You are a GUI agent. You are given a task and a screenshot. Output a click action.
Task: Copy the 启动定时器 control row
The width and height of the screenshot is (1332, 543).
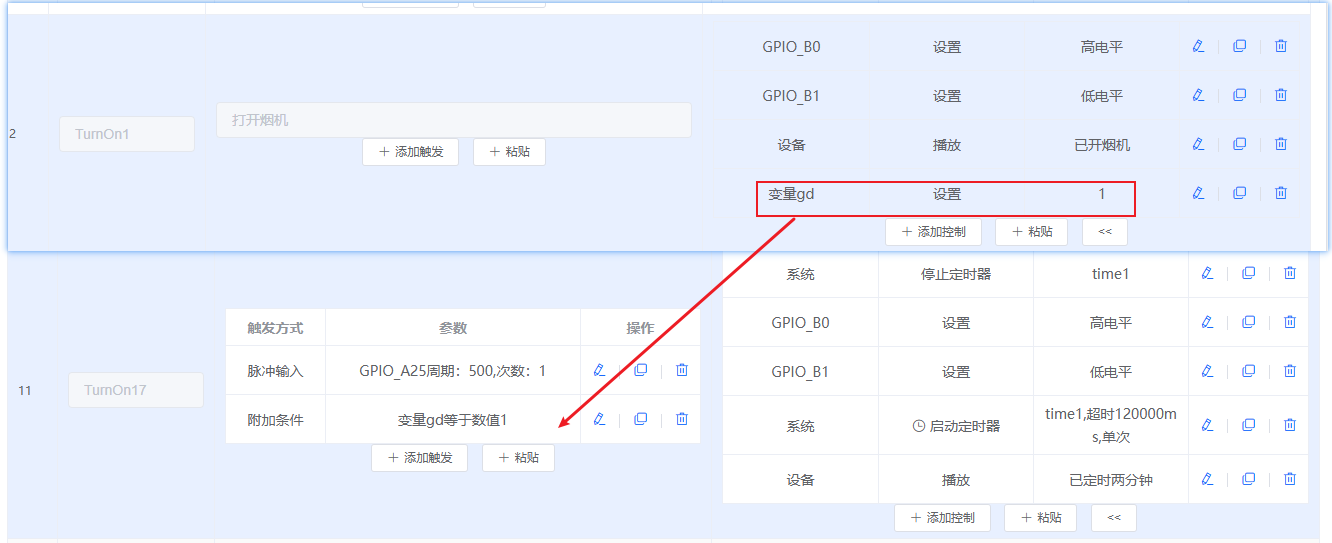pyautogui.click(x=1248, y=425)
